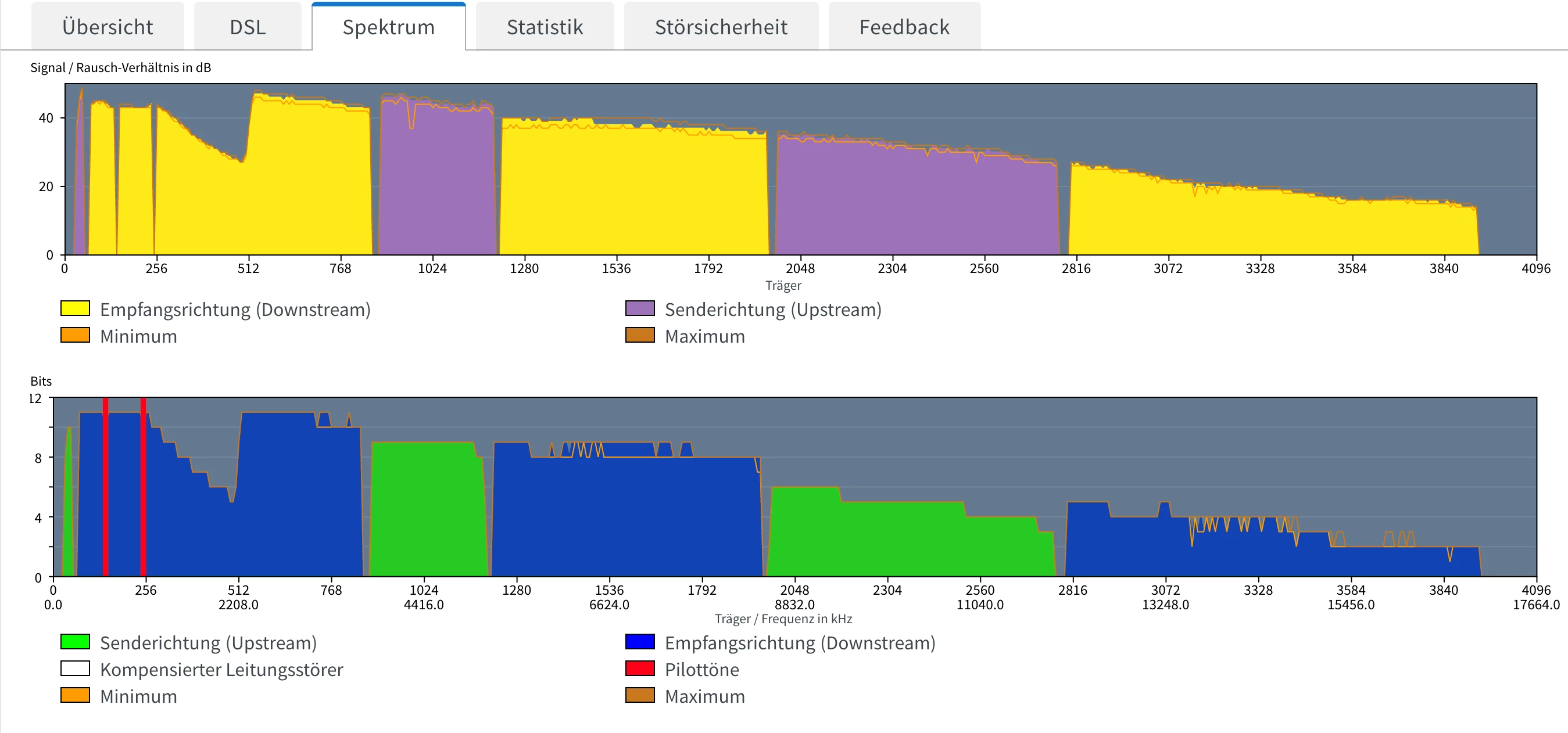Open the Statistik tab
The width and height of the screenshot is (1568, 733).
coord(545,27)
